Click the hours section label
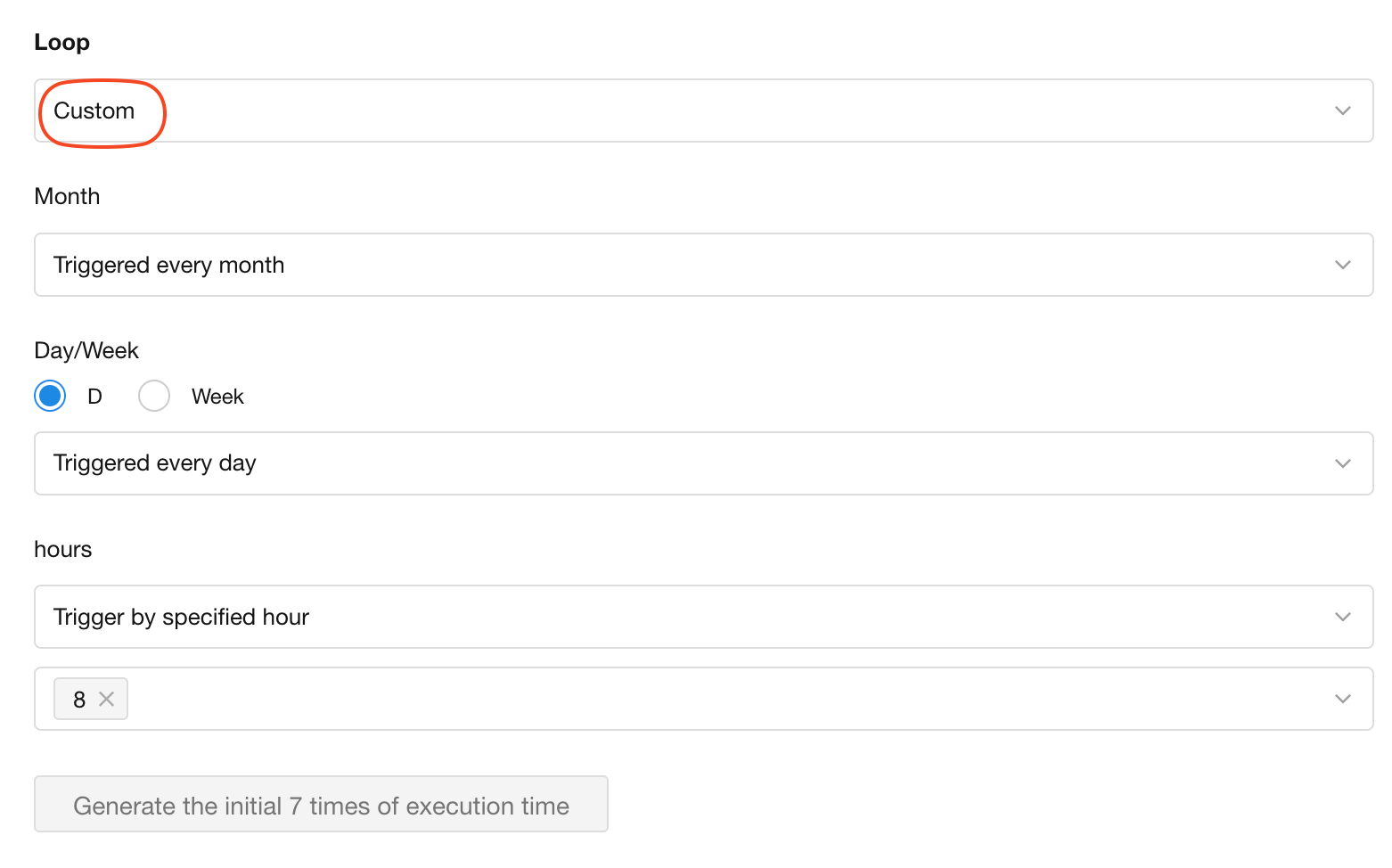Viewport: 1392px width, 868px height. 62,549
